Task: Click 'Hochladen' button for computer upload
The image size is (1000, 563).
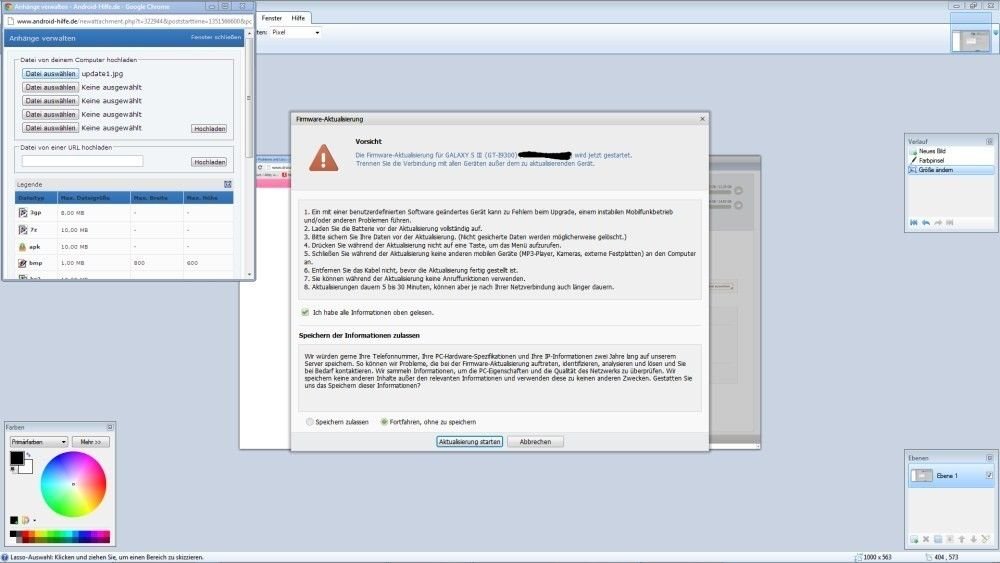Action: point(209,129)
